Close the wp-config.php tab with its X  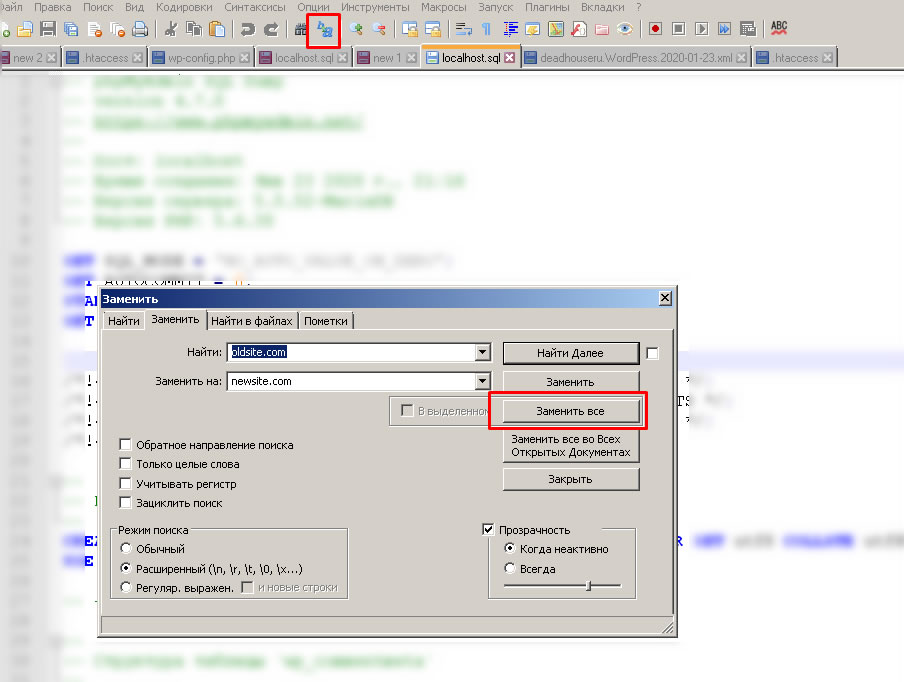click(x=244, y=58)
